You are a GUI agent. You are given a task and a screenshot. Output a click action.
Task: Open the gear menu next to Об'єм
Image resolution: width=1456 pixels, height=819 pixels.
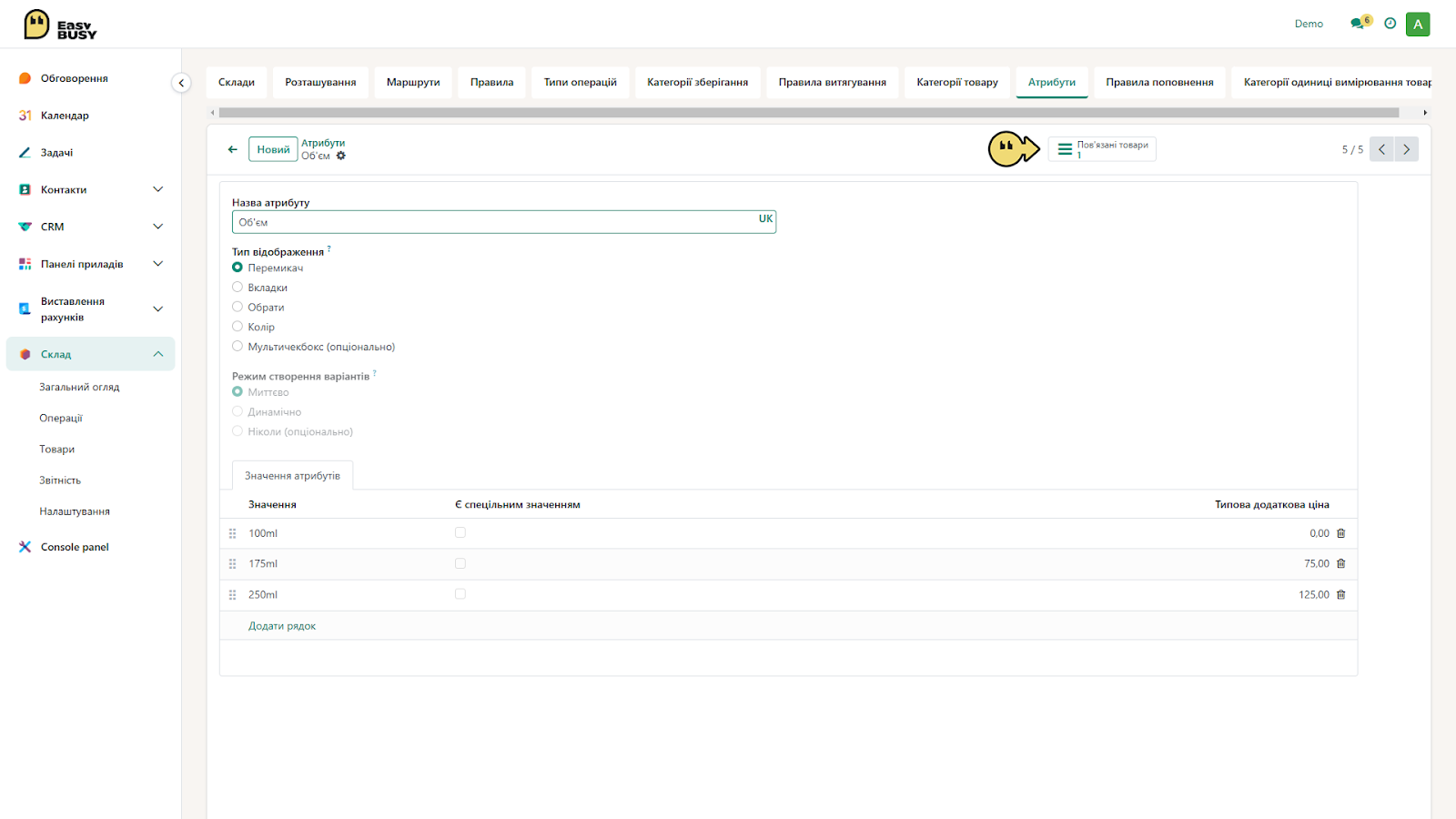tap(341, 157)
